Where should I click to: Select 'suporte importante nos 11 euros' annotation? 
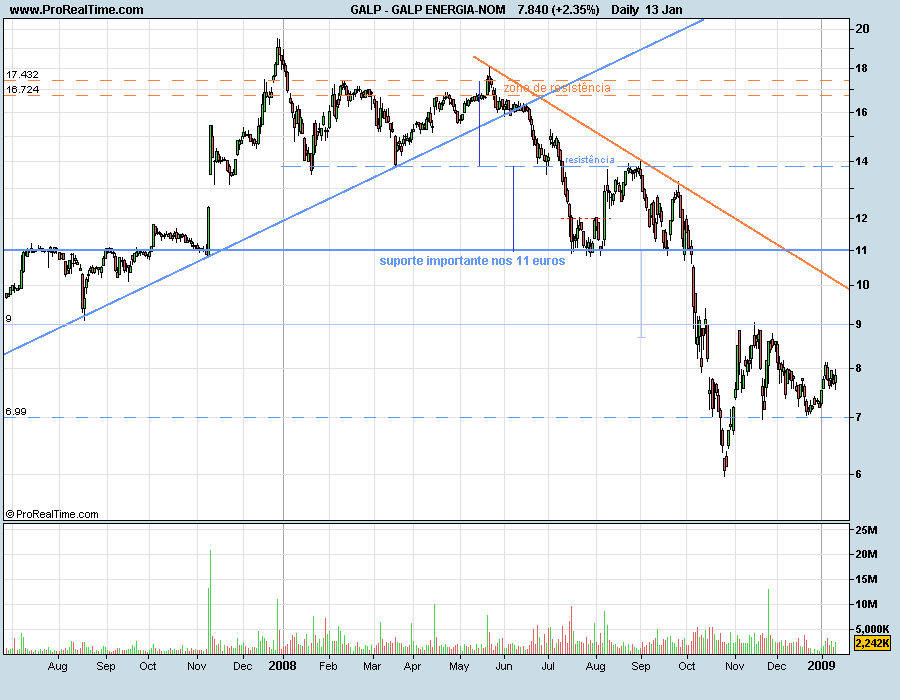click(x=472, y=261)
